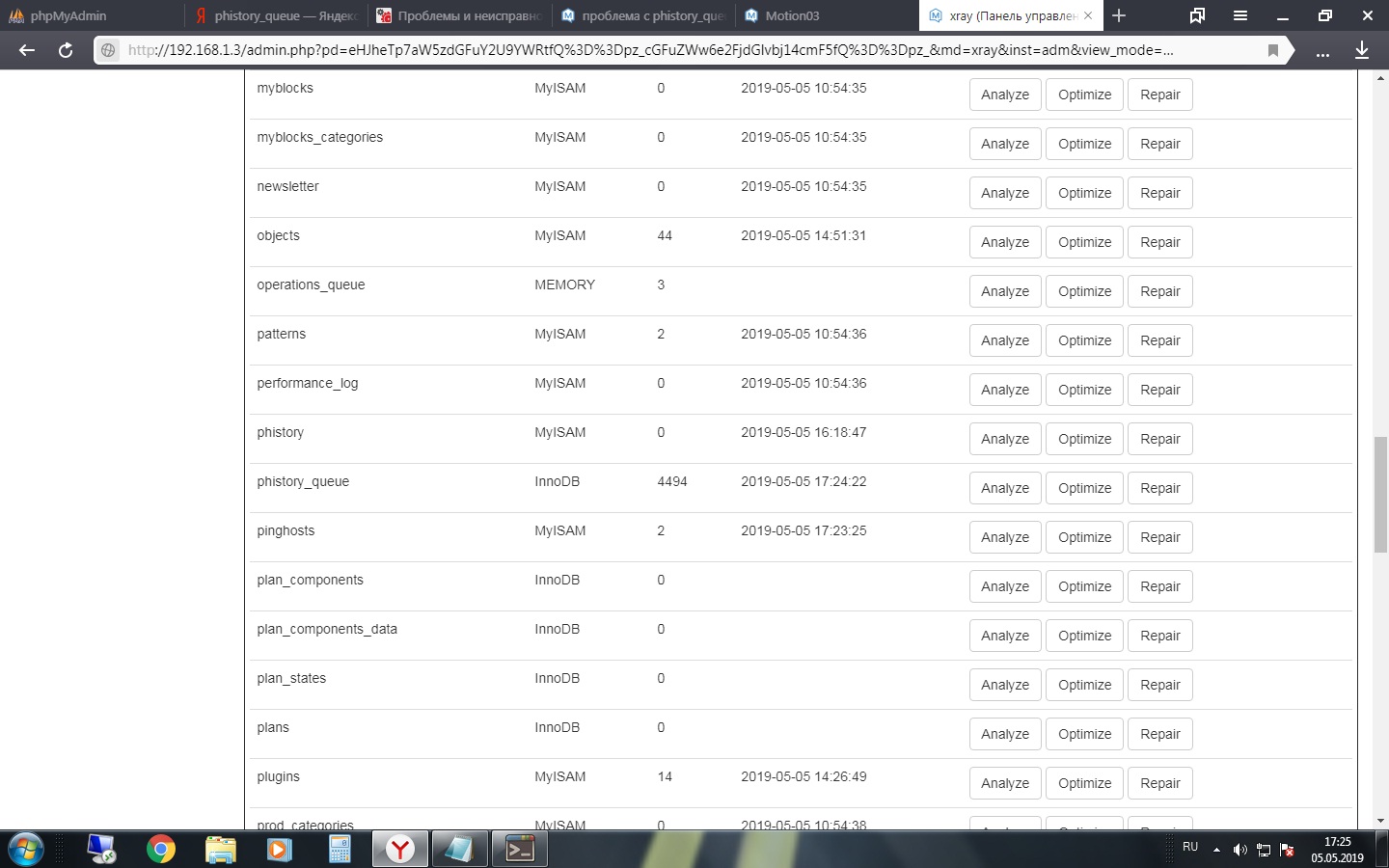Analyze the plans table
1389x868 pixels.
tap(1005, 734)
